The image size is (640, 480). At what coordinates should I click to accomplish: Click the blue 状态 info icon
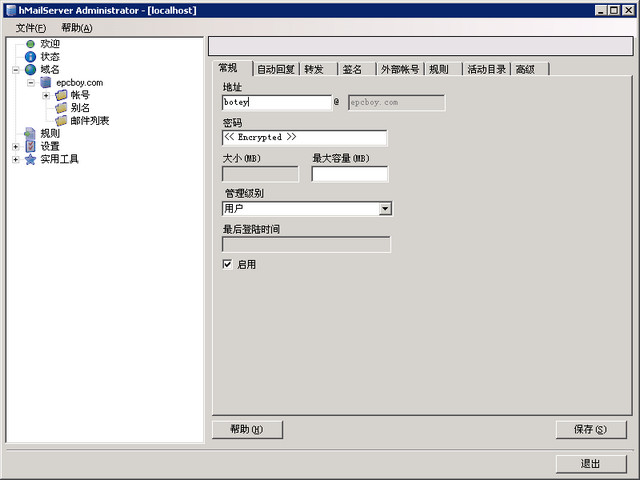31,57
